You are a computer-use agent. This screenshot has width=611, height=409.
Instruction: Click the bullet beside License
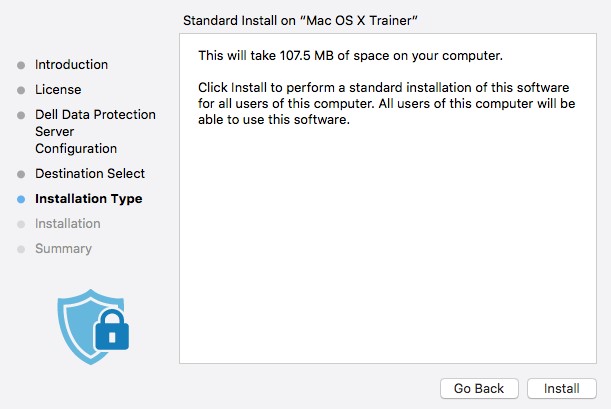[21, 90]
